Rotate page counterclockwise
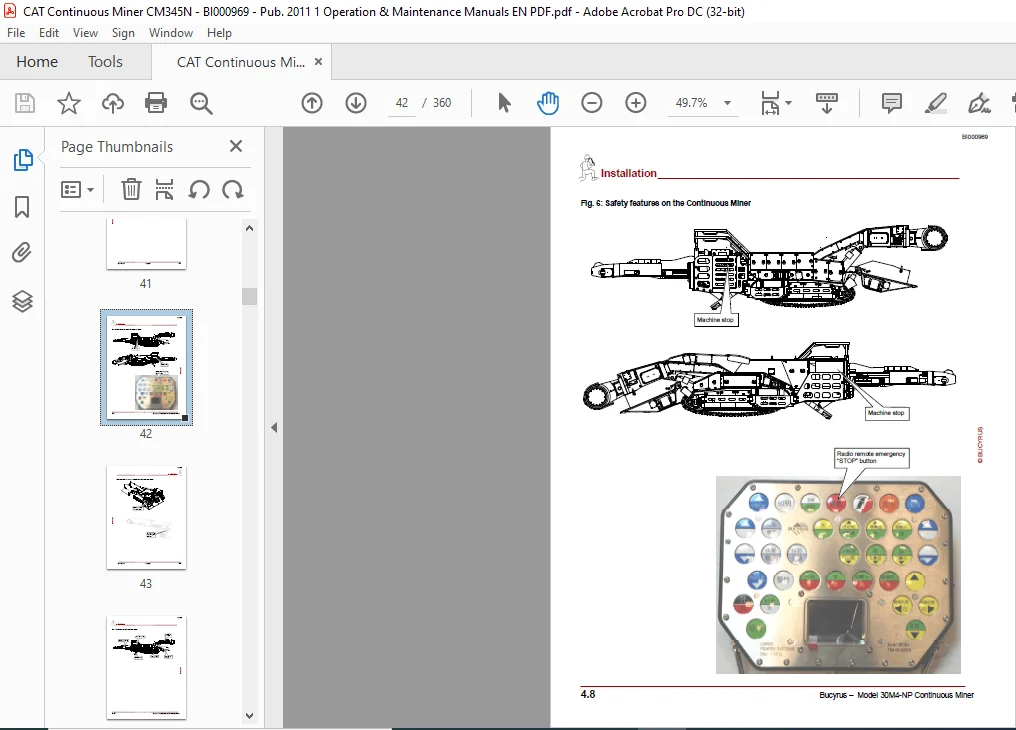Viewport: 1016px width, 730px height. point(199,190)
